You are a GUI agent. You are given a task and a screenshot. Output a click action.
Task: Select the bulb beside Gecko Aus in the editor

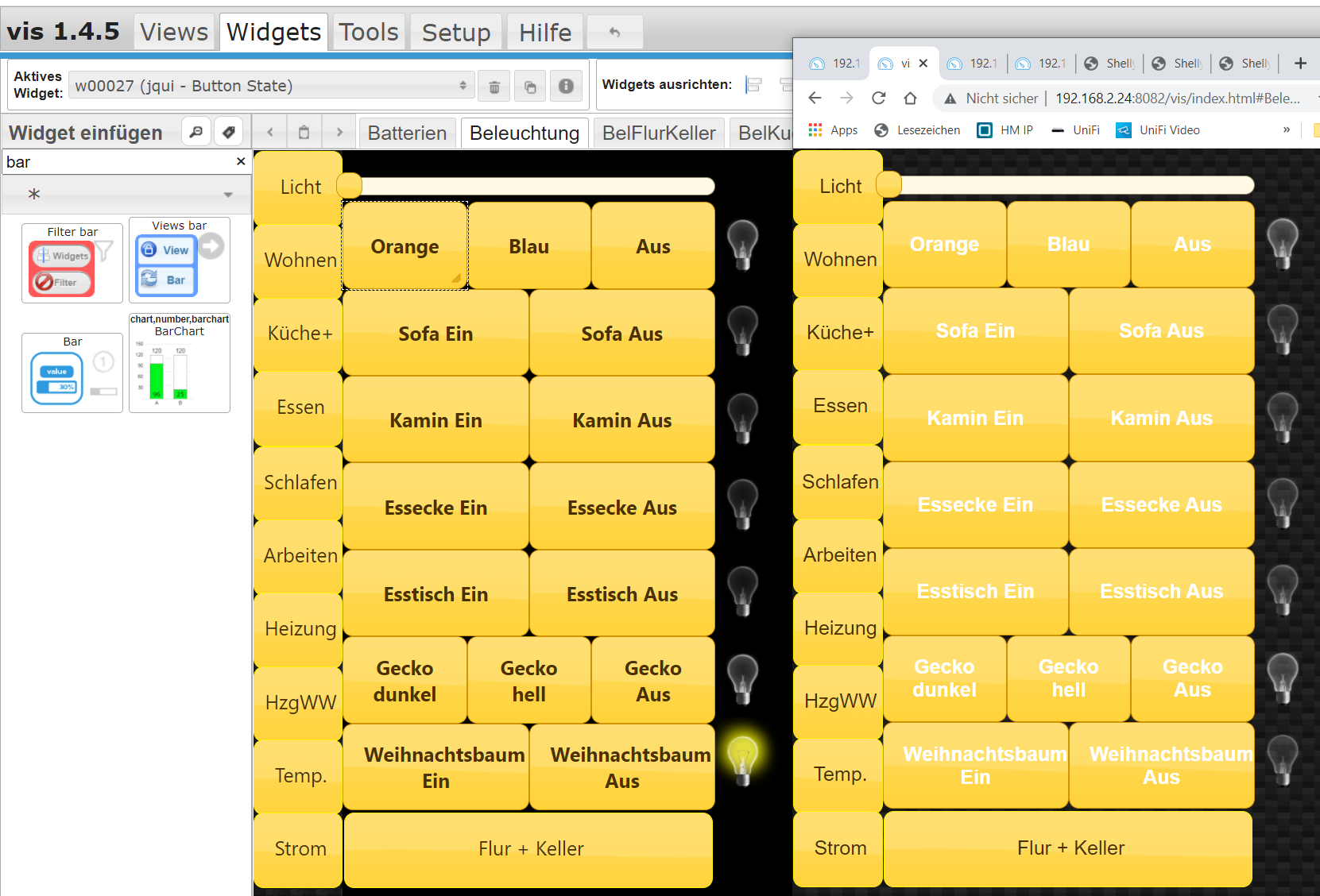[742, 680]
